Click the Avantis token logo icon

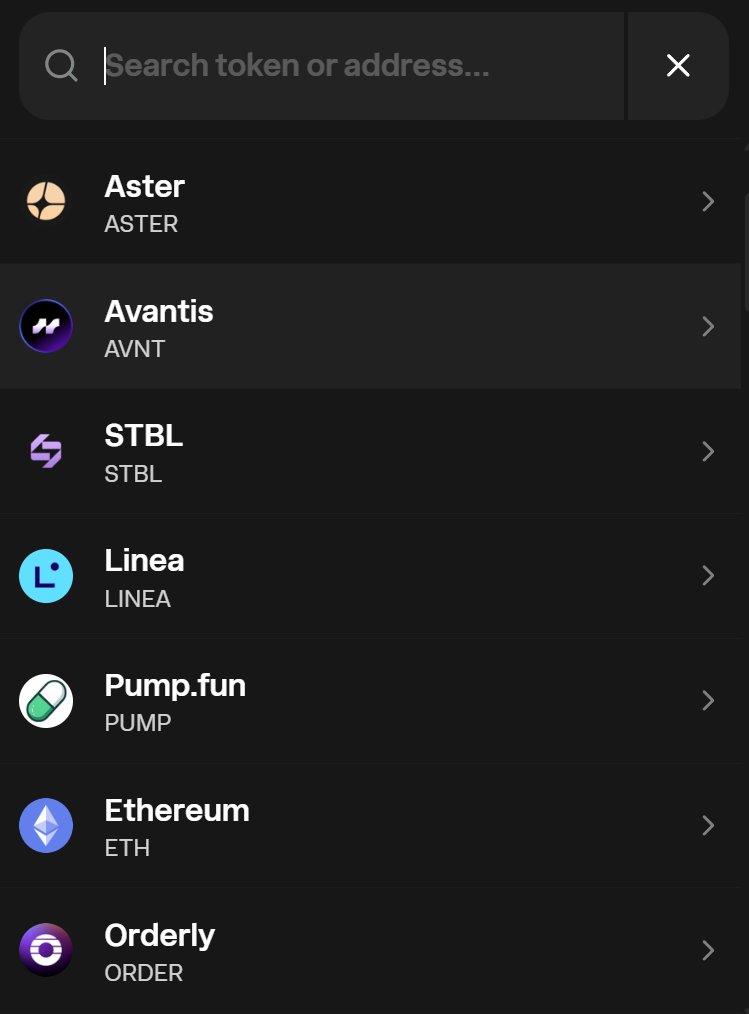pos(46,326)
